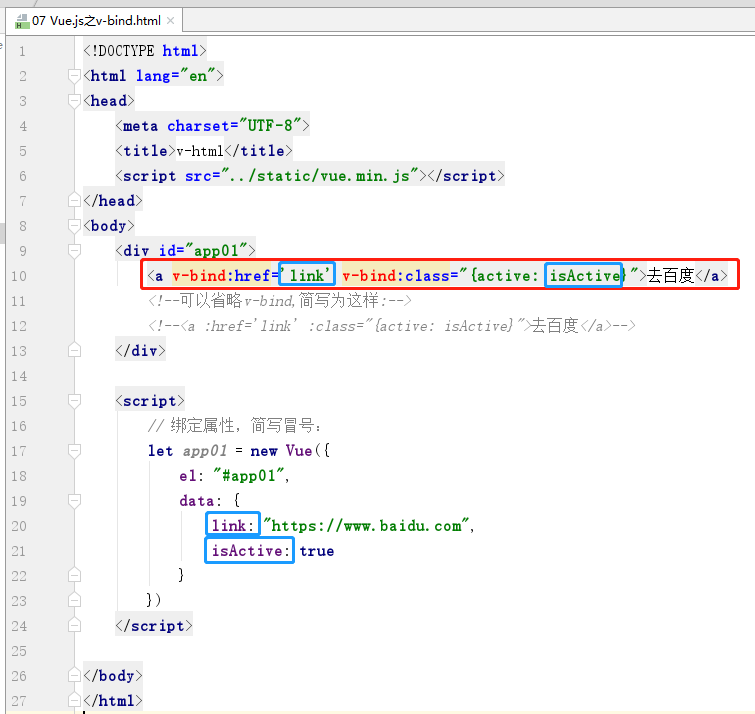The height and width of the screenshot is (714, 755).
Task: Click the isActive: property on line 21
Action: pos(250,551)
